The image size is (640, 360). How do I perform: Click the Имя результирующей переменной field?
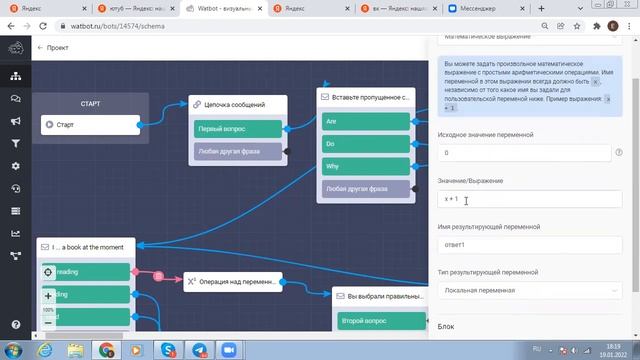click(x=530, y=245)
